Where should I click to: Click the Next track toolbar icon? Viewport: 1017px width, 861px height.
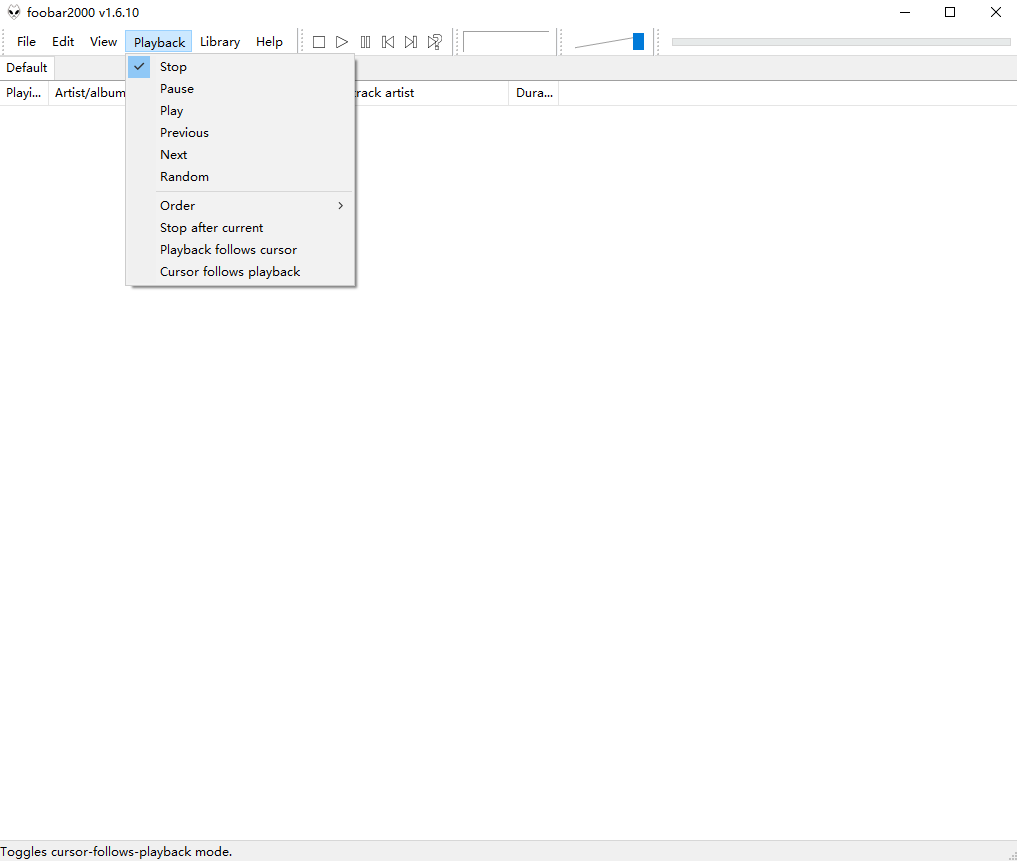point(411,42)
